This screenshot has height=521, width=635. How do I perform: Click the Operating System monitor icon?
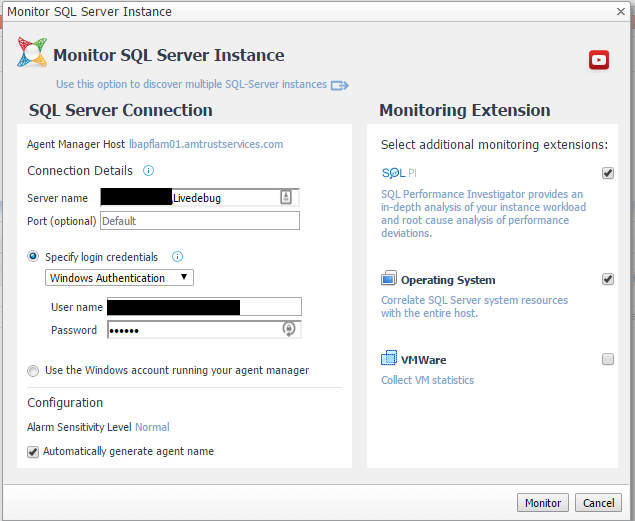point(388,279)
